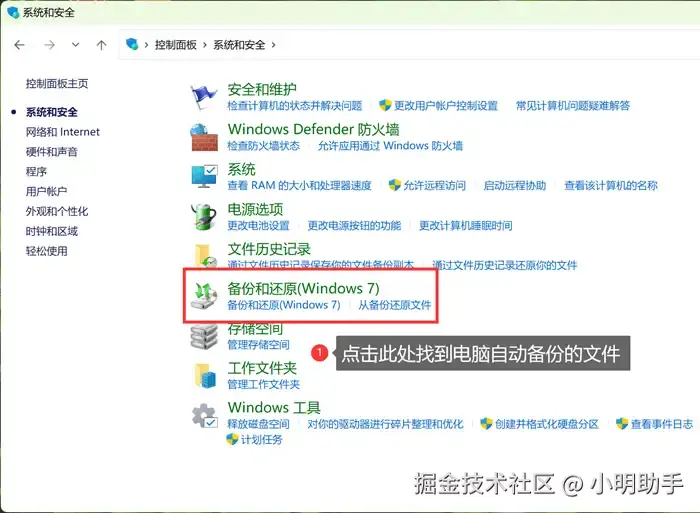700x513 pixels.
Task: Click 从备份还原文件
Action: [x=395, y=305]
